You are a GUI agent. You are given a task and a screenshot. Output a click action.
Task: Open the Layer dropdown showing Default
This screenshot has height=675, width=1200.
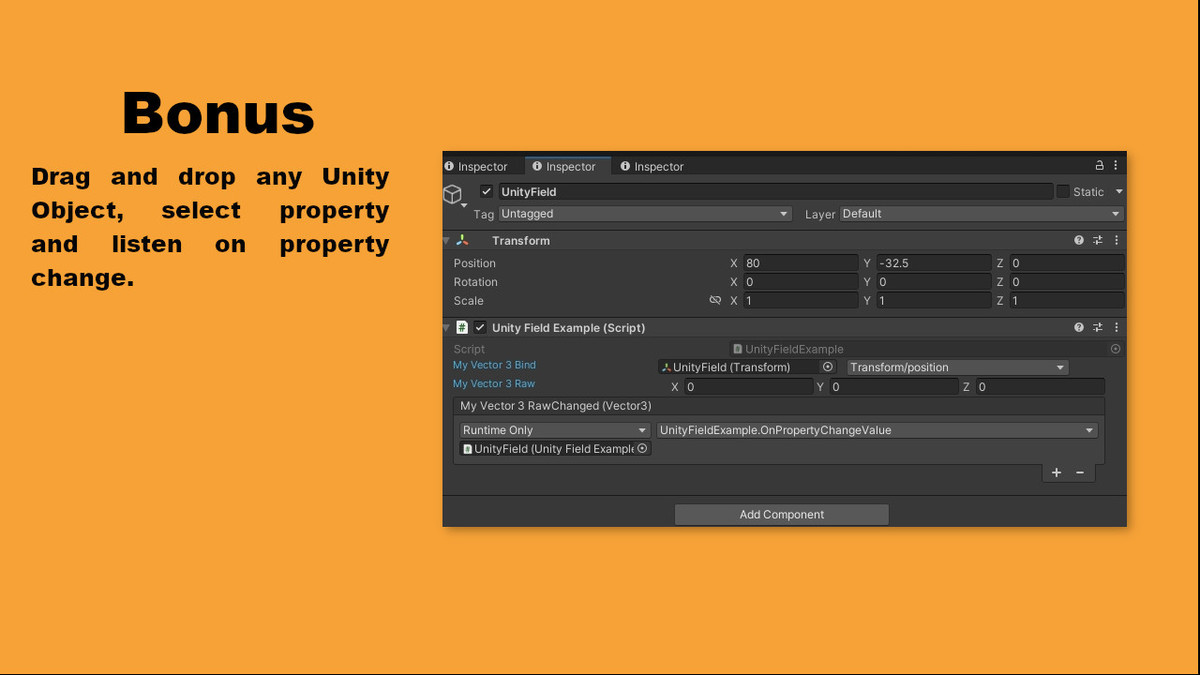(x=982, y=214)
